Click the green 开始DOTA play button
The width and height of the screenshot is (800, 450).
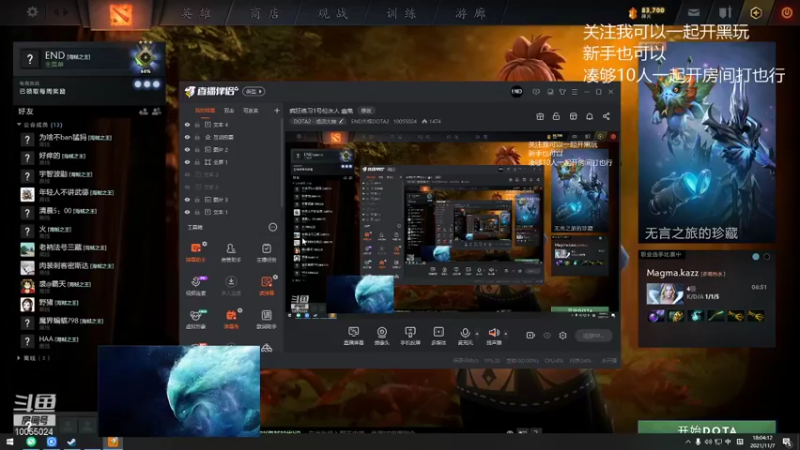[x=707, y=428]
